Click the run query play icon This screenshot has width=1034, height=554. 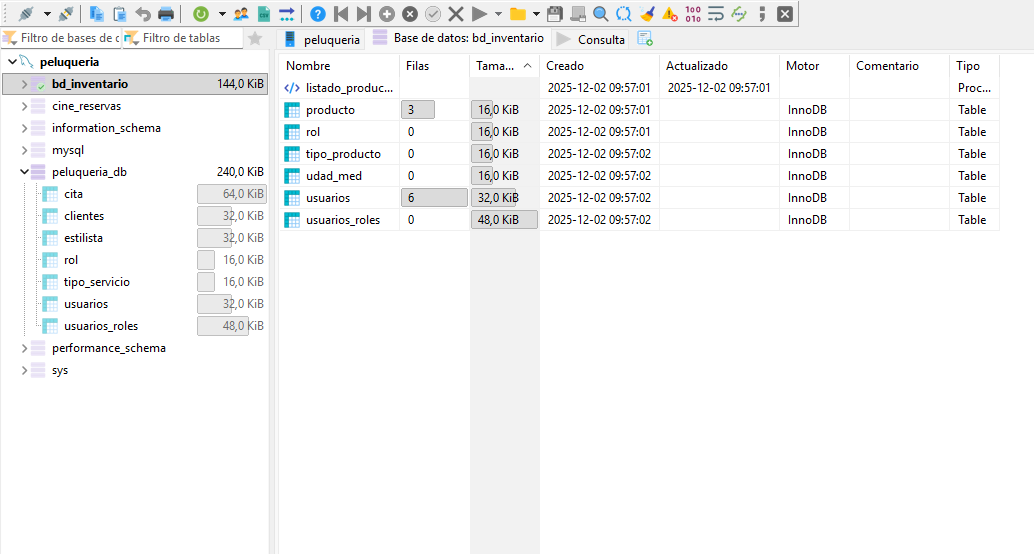(479, 14)
